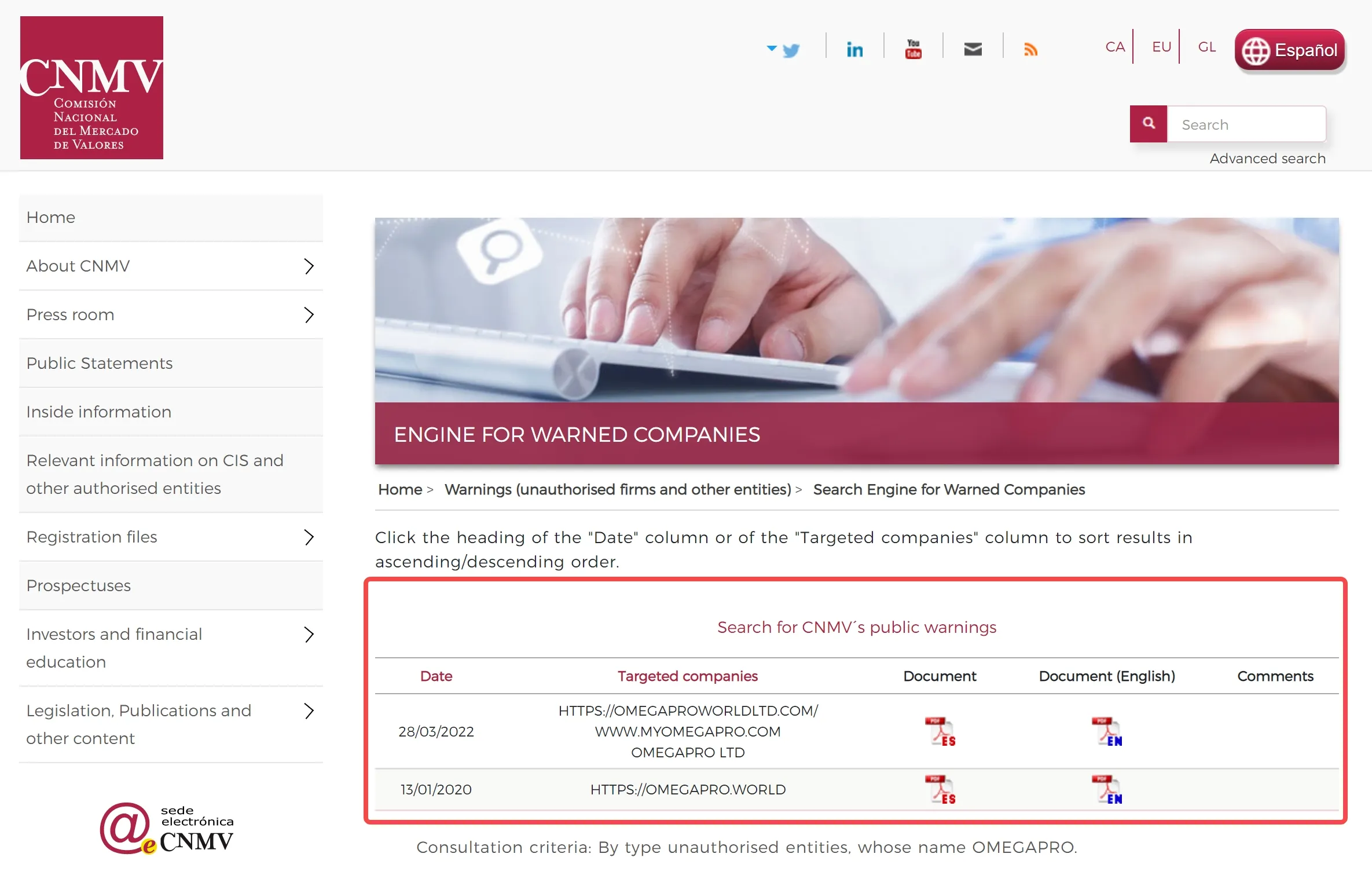Viewport: 1372px width, 872px height.
Task: Open English PDF for 13/01/2020 warning
Action: 1107,789
